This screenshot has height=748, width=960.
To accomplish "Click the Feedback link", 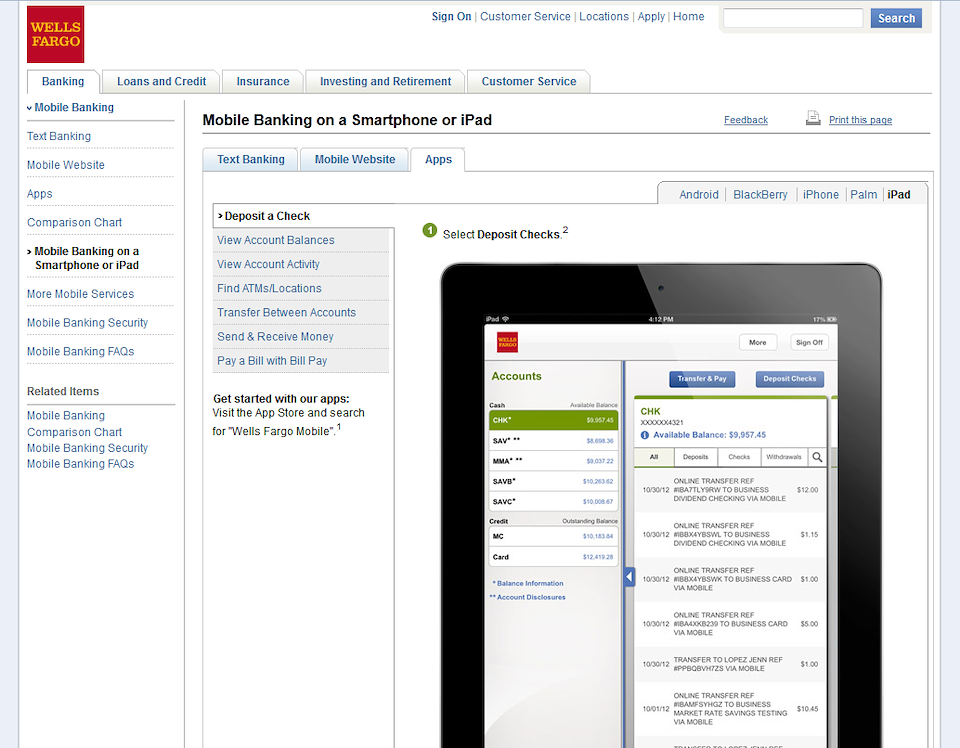I will point(746,120).
